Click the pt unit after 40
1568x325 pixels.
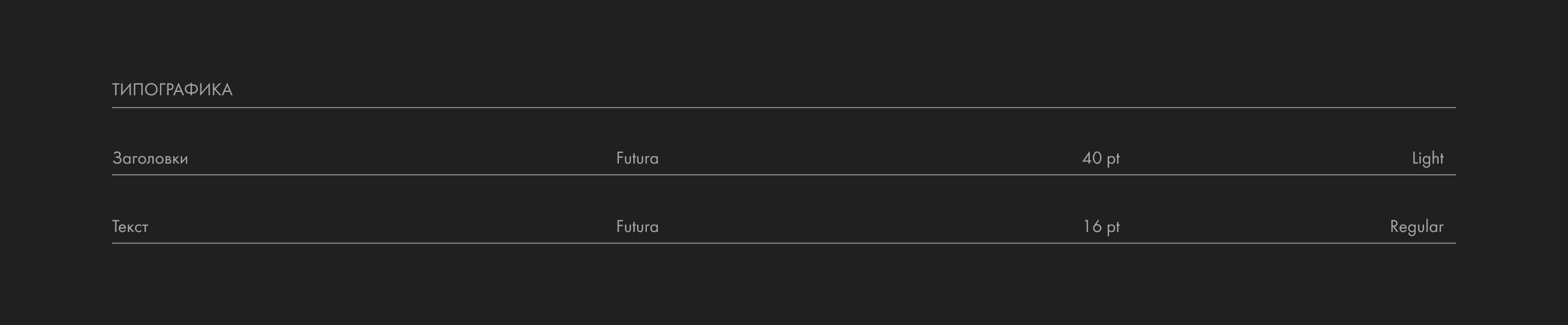(x=1113, y=160)
